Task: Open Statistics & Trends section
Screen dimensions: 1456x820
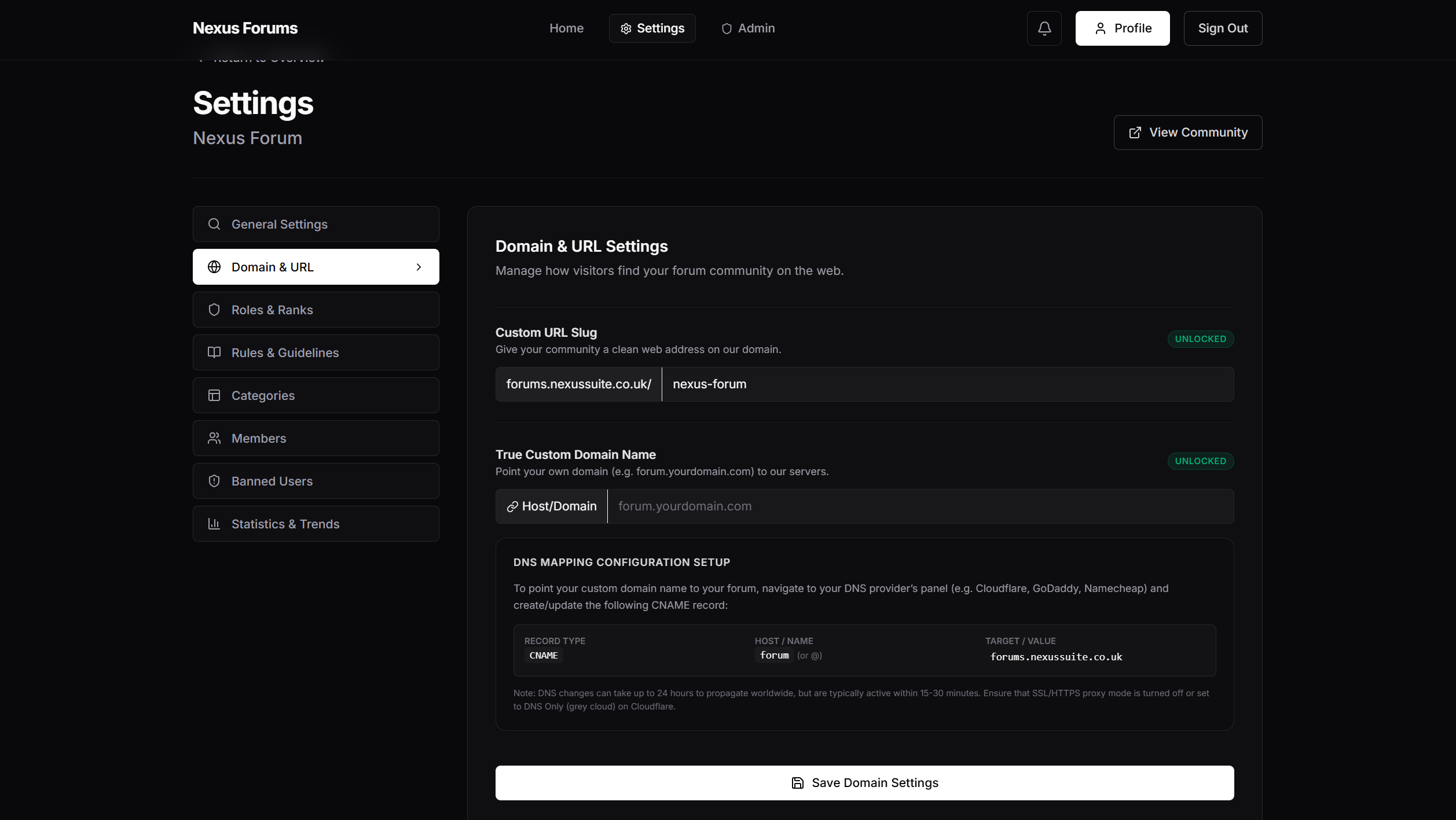Action: pos(316,524)
